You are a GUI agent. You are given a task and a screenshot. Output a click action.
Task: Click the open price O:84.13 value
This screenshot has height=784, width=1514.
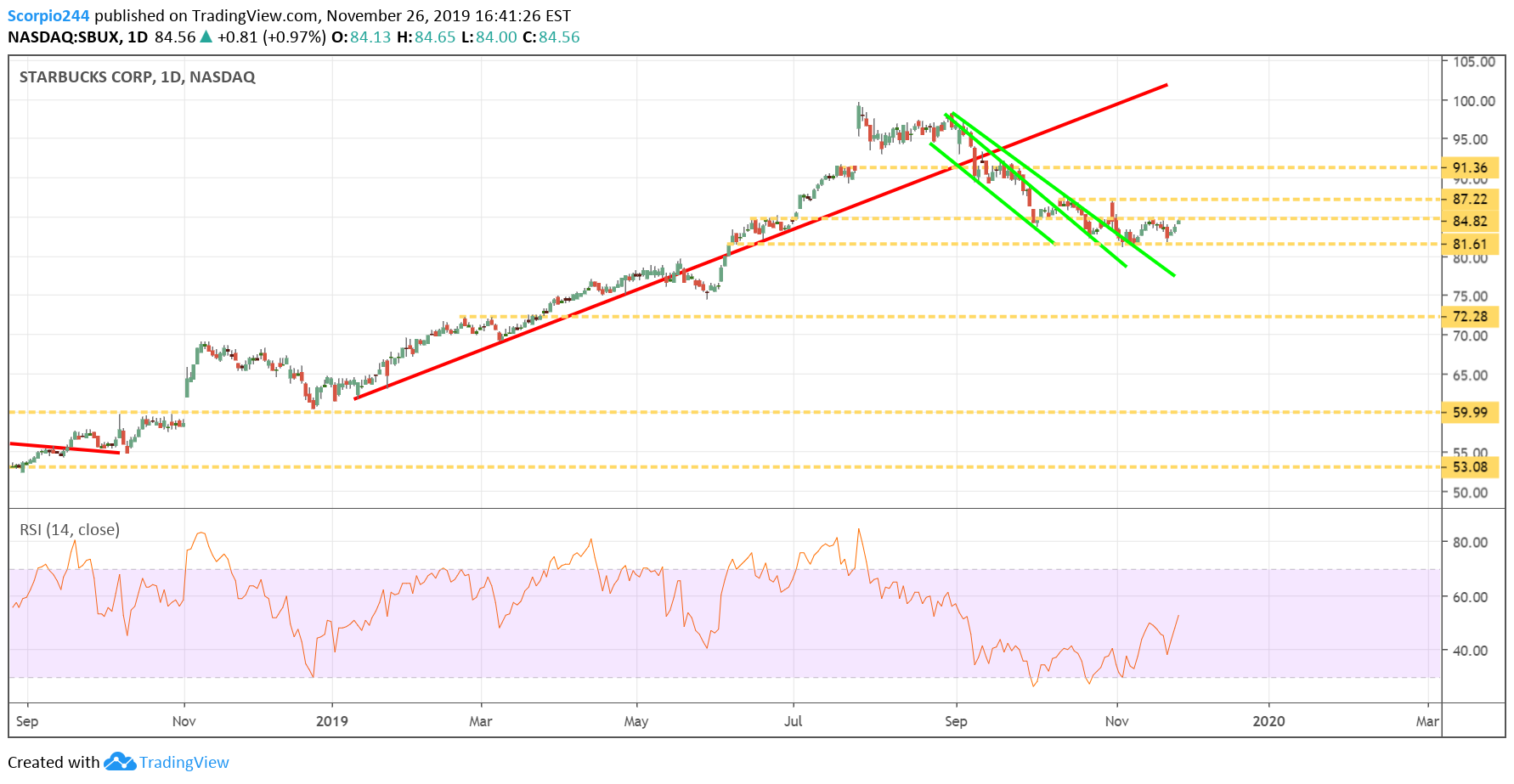coord(361,37)
